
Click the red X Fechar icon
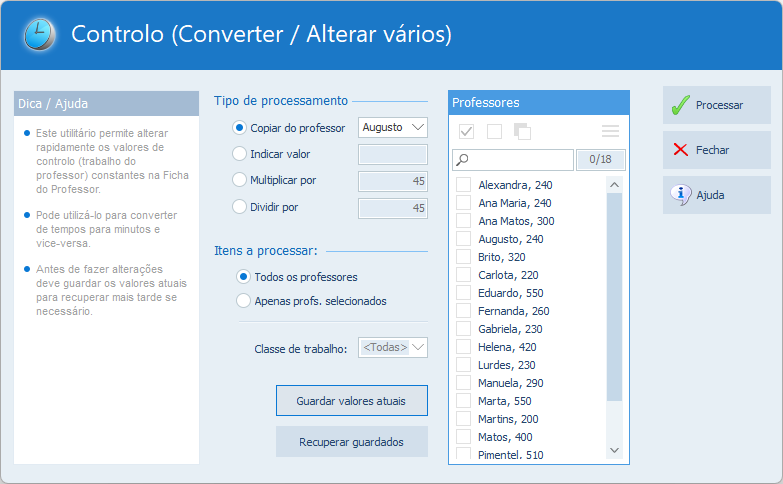click(681, 150)
